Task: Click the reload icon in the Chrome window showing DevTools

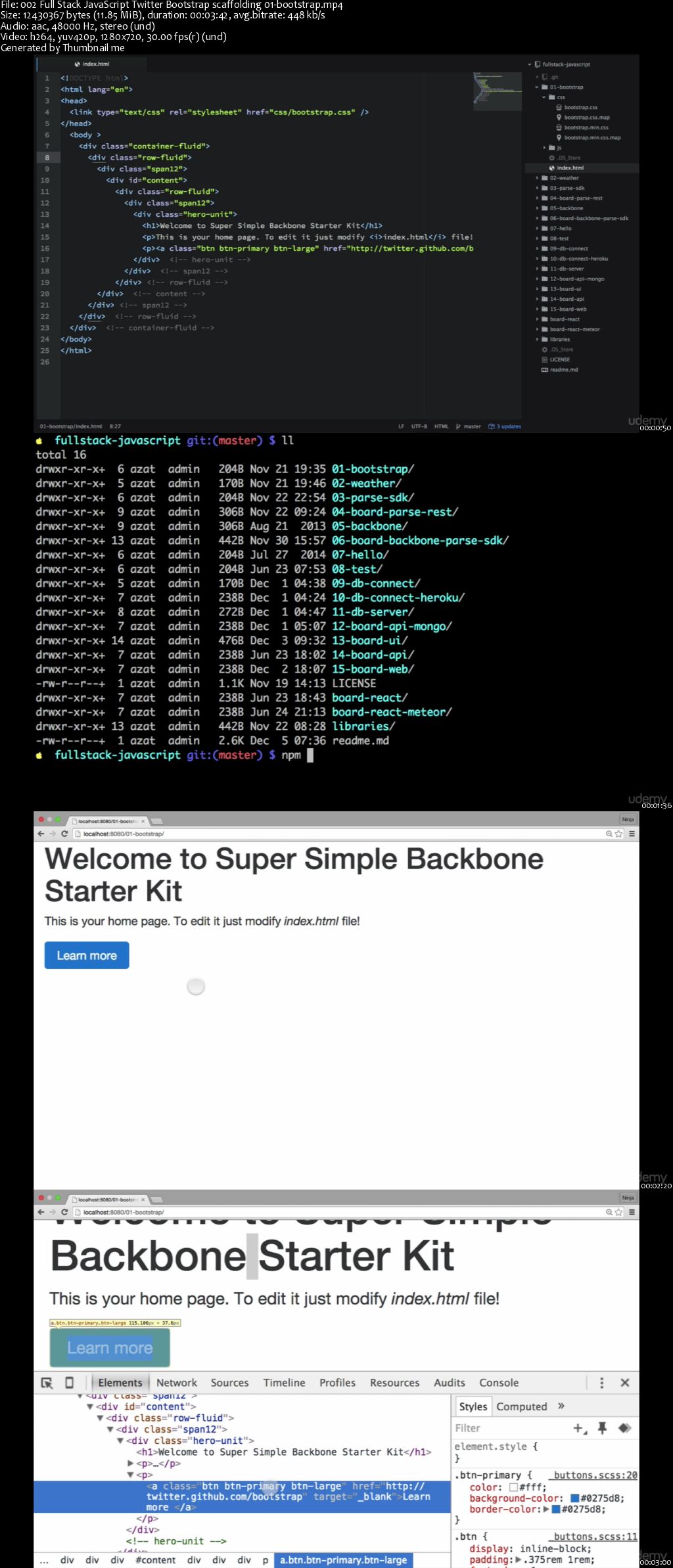Action: (x=64, y=1212)
